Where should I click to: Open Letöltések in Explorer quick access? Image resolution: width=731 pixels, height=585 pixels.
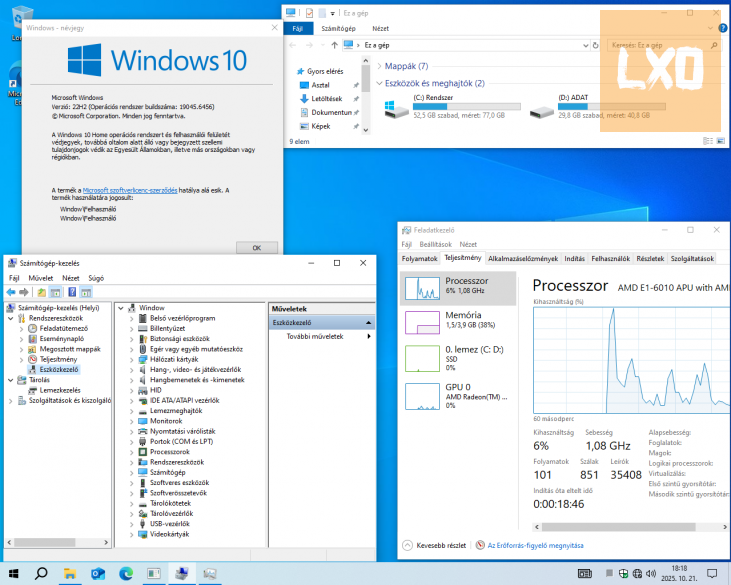pyautogui.click(x=326, y=99)
